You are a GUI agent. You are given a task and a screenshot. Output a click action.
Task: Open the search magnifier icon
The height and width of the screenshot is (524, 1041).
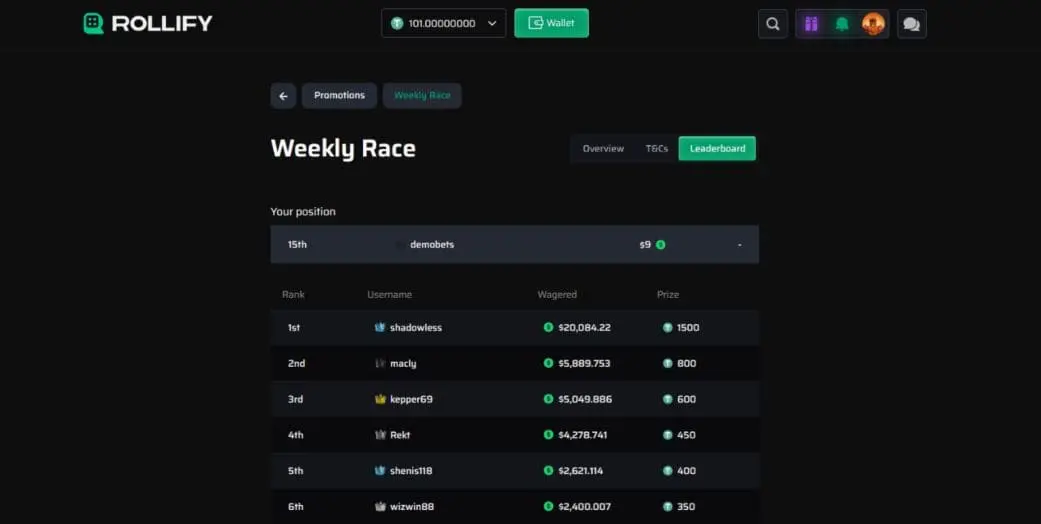772,24
